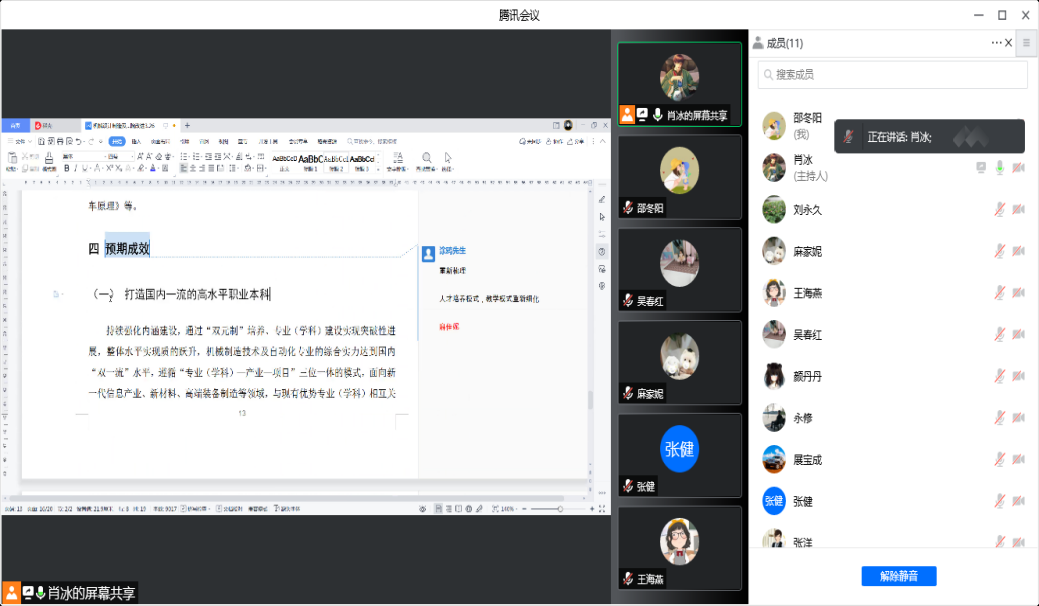Select 麻家妮 video tile
The height and width of the screenshot is (606, 1039).
tap(679, 363)
